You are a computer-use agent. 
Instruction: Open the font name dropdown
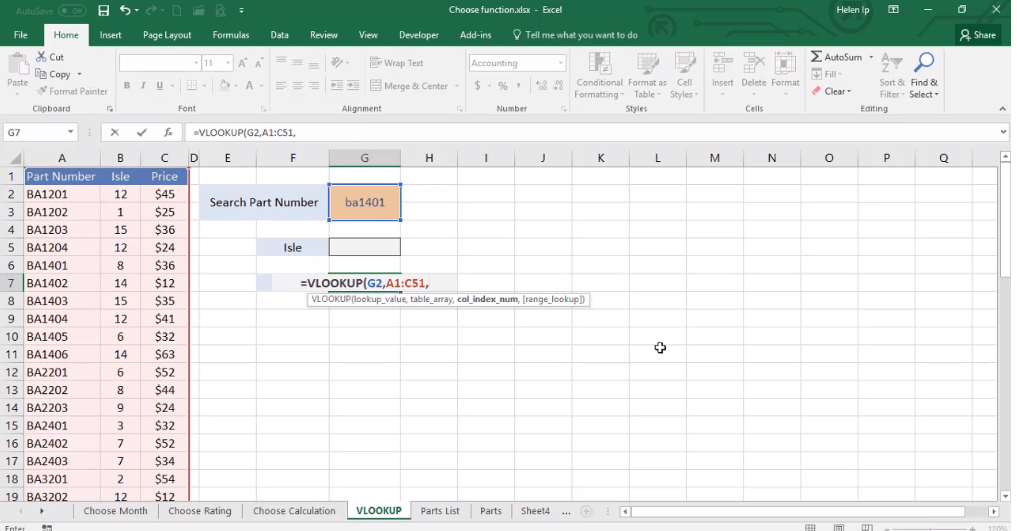coord(197,63)
